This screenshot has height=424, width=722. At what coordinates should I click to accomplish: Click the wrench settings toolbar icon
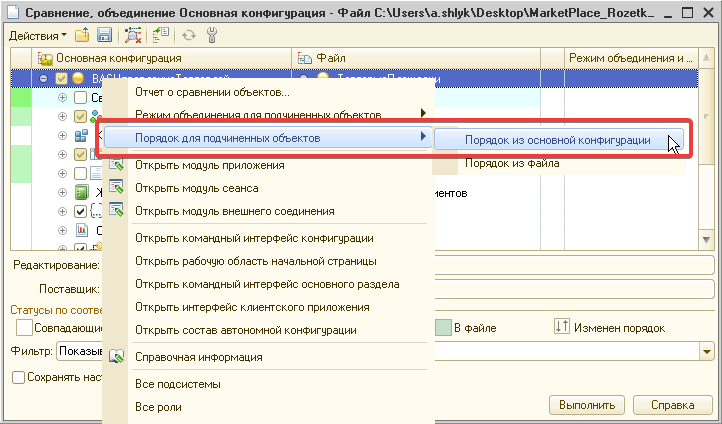coord(211,35)
